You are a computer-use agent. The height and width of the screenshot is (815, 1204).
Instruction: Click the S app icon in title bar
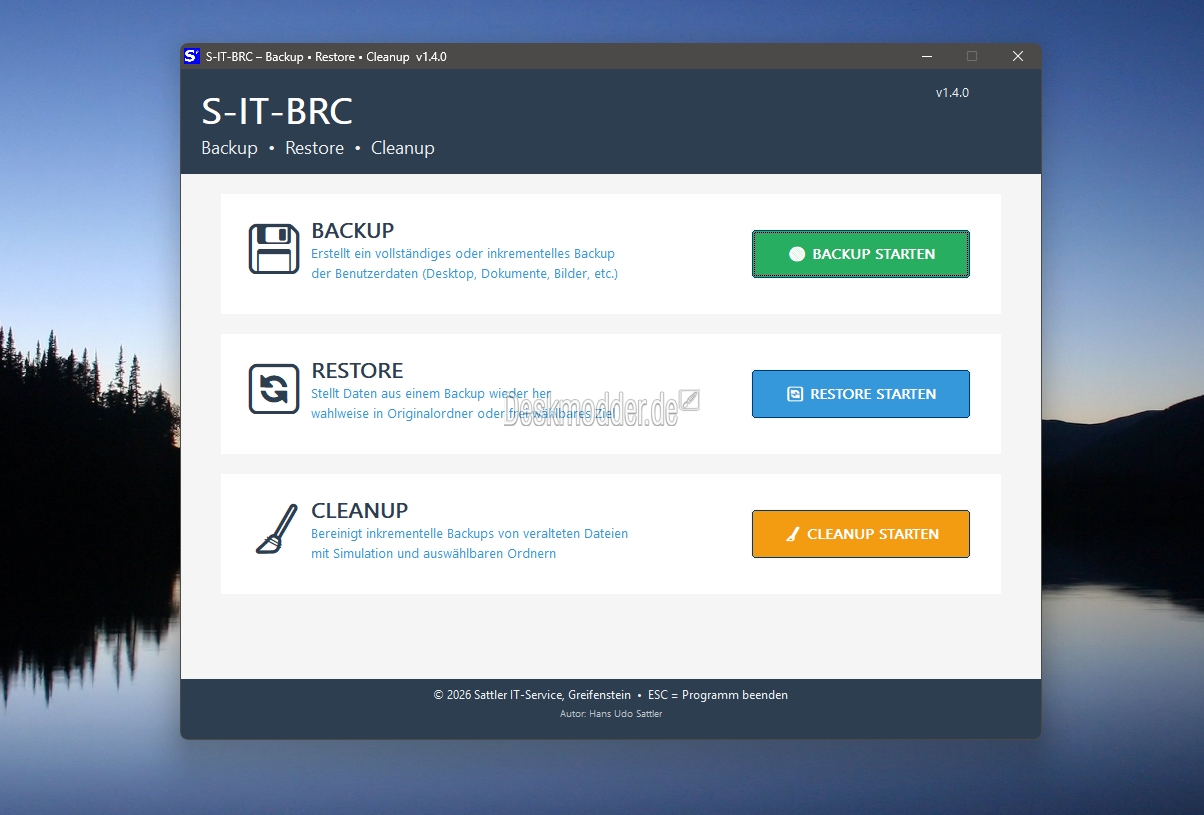coord(192,57)
